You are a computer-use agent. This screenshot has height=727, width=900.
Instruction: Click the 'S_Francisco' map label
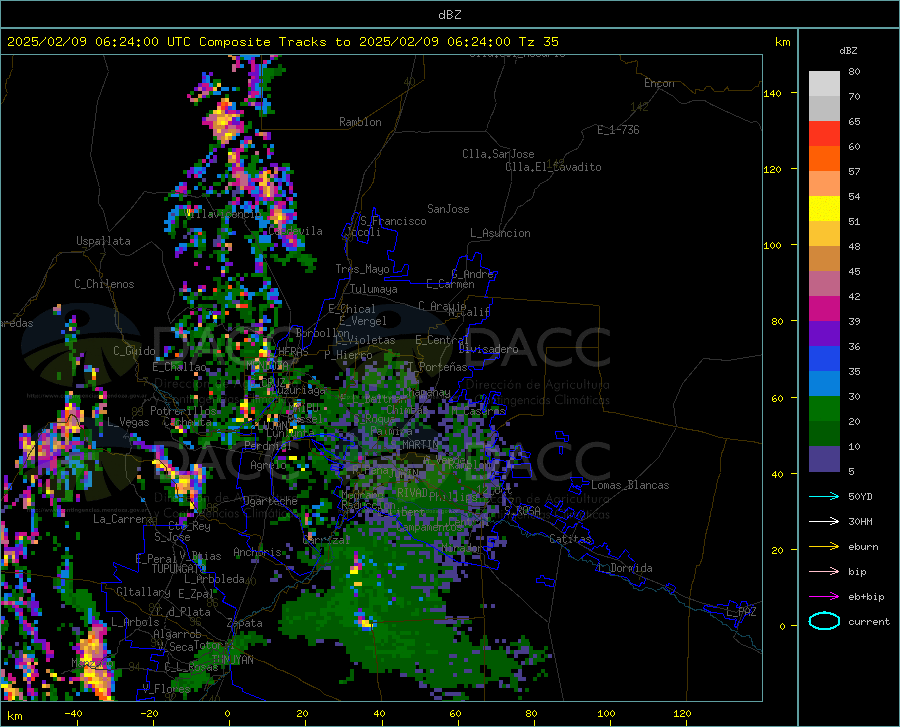pyautogui.click(x=393, y=221)
